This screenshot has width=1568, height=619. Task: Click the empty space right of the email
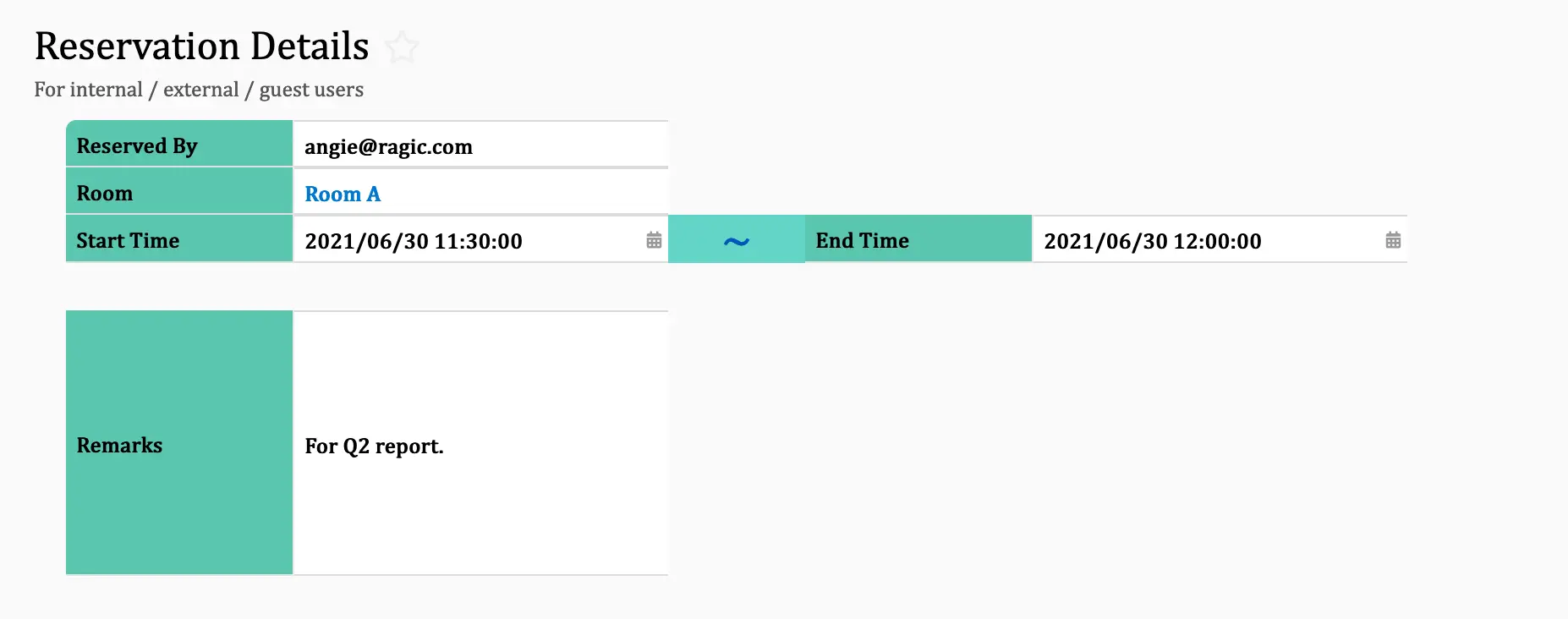571,145
